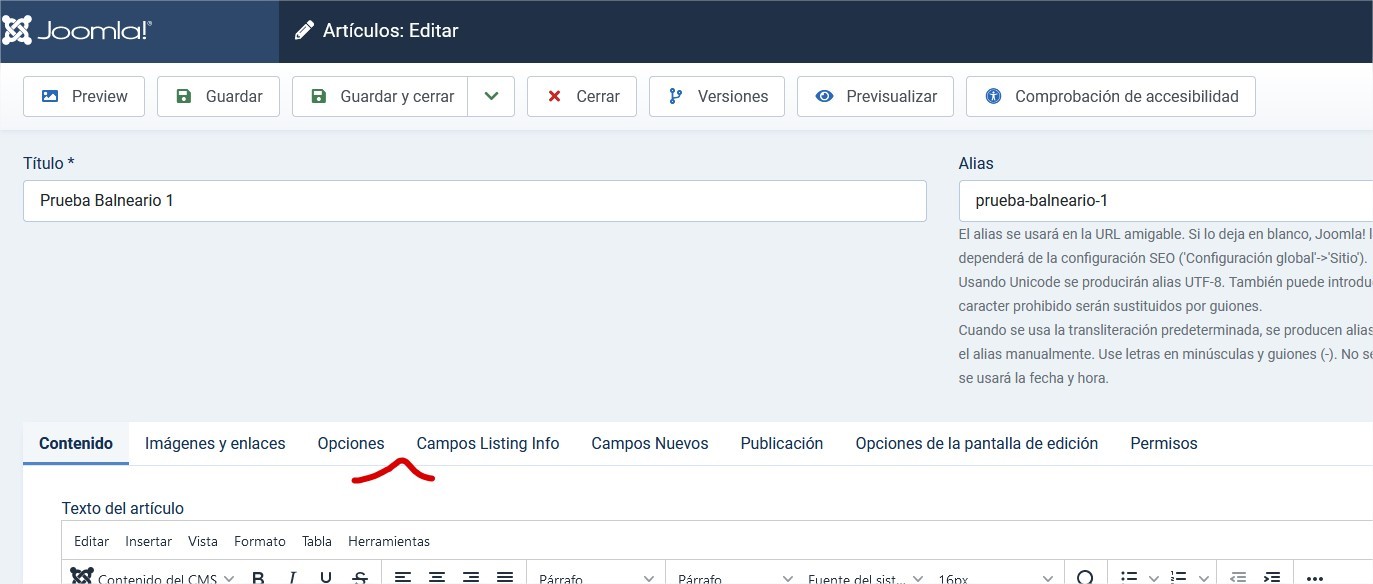The width and height of the screenshot is (1373, 584).
Task: Switch to the Contenido tab
Action: pos(76,443)
